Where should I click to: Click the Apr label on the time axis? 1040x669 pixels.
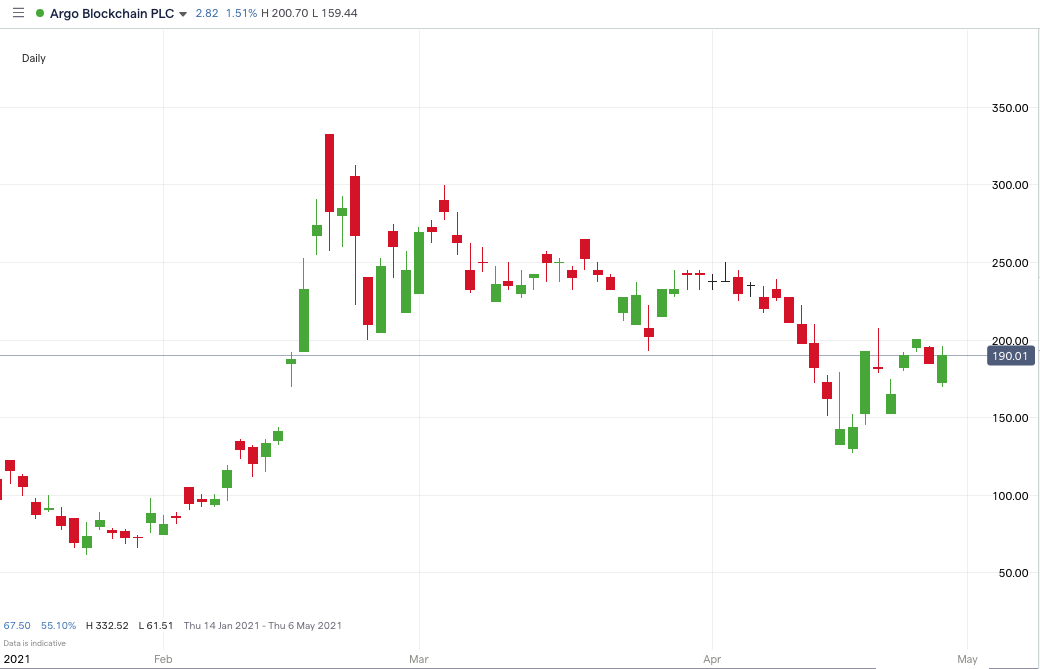point(711,659)
